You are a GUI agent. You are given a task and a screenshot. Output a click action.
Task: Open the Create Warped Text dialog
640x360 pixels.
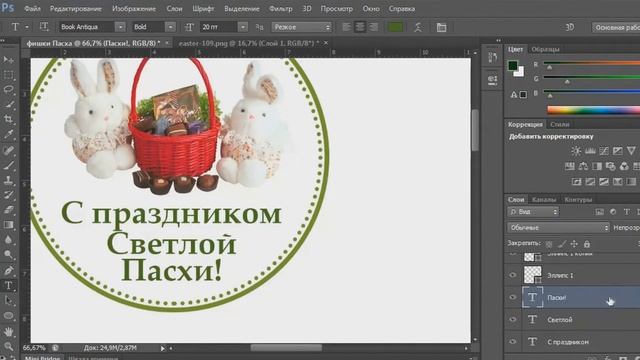[418, 27]
